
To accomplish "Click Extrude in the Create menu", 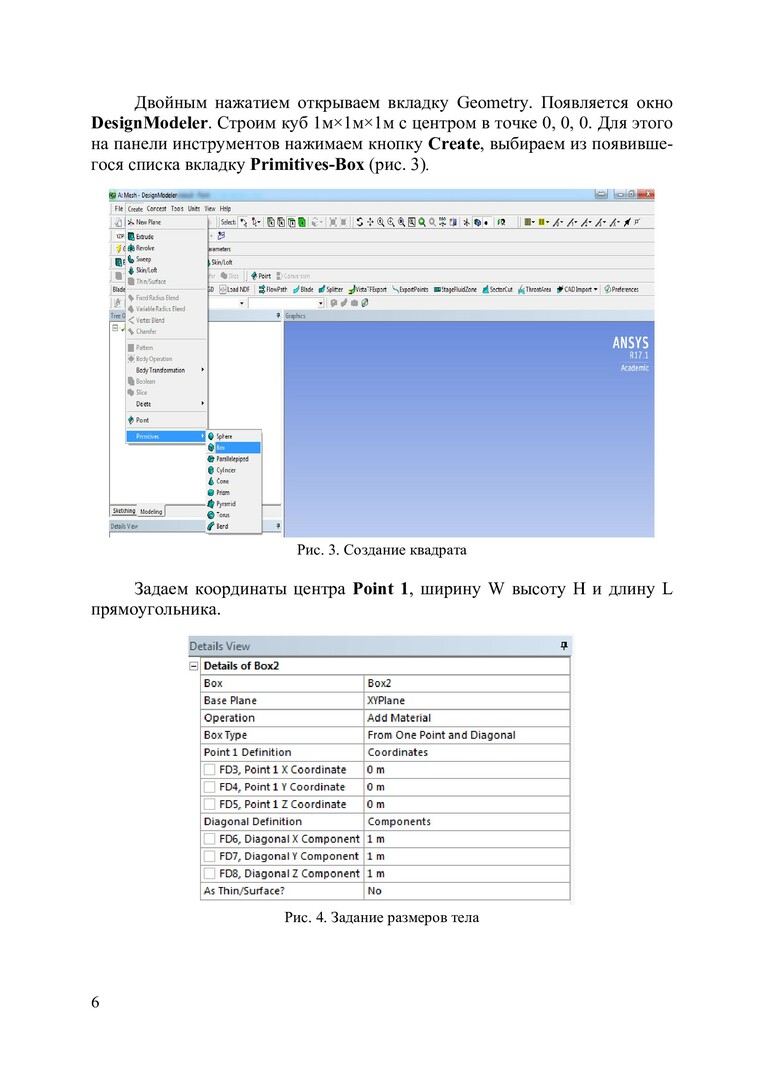I will 144,236.
